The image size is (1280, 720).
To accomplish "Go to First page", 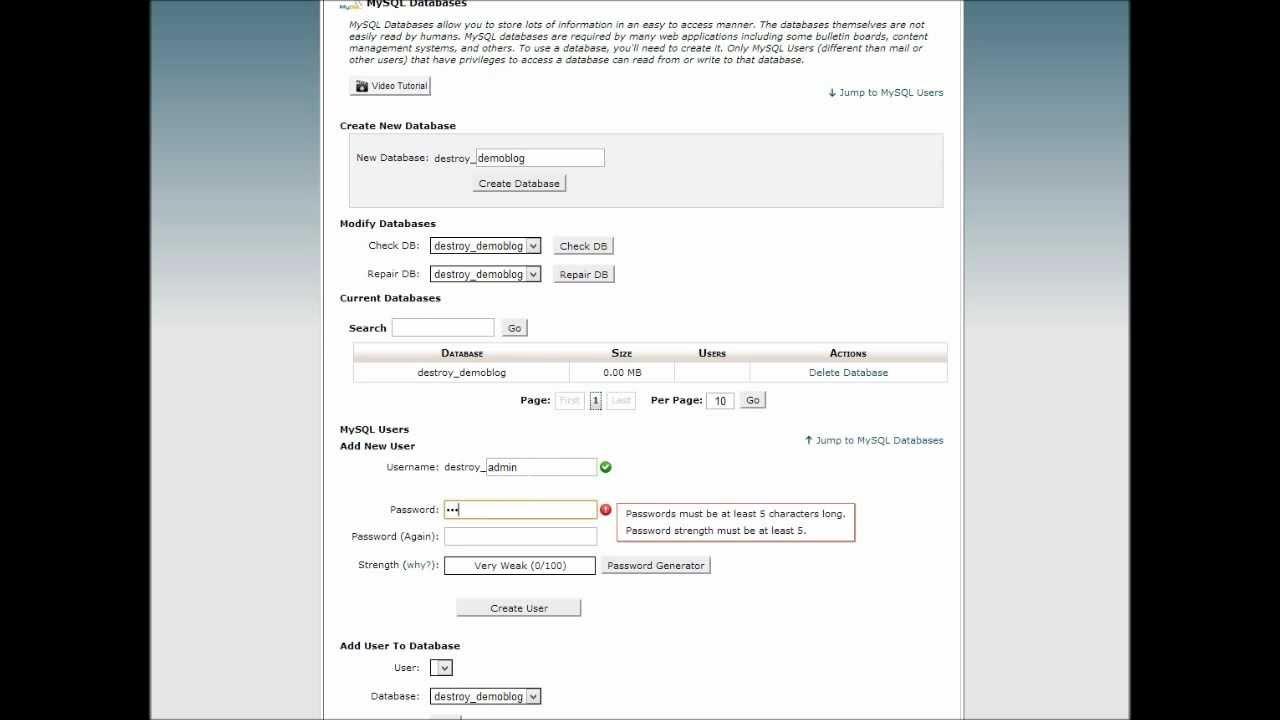I will pyautogui.click(x=569, y=400).
